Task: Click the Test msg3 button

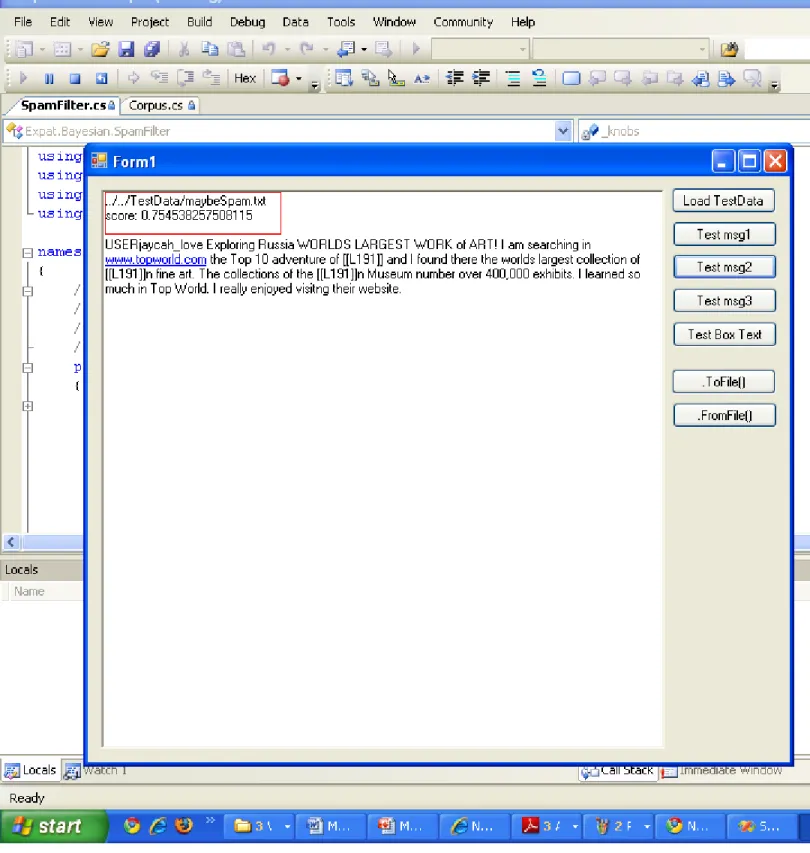Action: [x=724, y=301]
